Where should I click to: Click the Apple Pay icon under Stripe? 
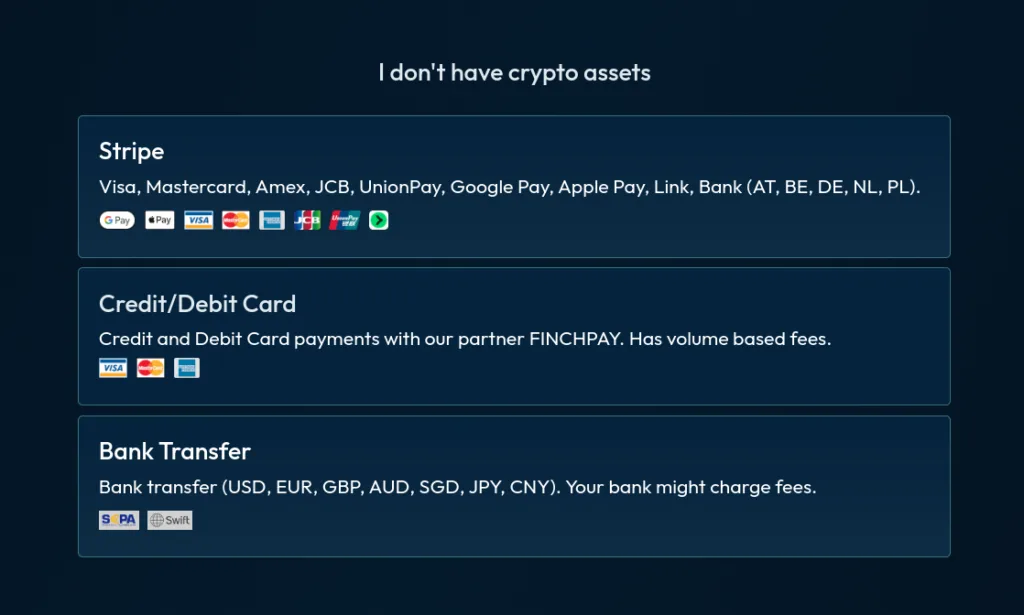(159, 220)
